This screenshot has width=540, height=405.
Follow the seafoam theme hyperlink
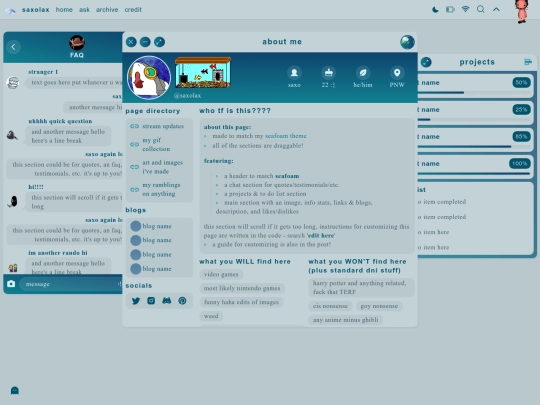pos(285,136)
